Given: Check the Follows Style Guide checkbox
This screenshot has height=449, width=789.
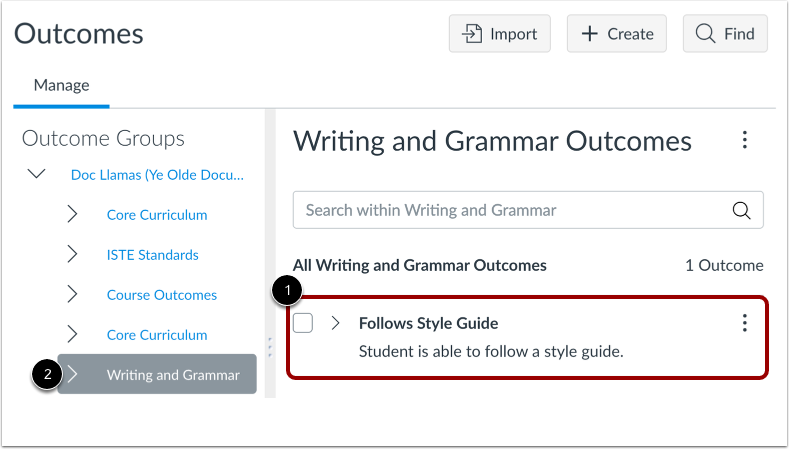Looking at the screenshot, I should click(x=303, y=323).
